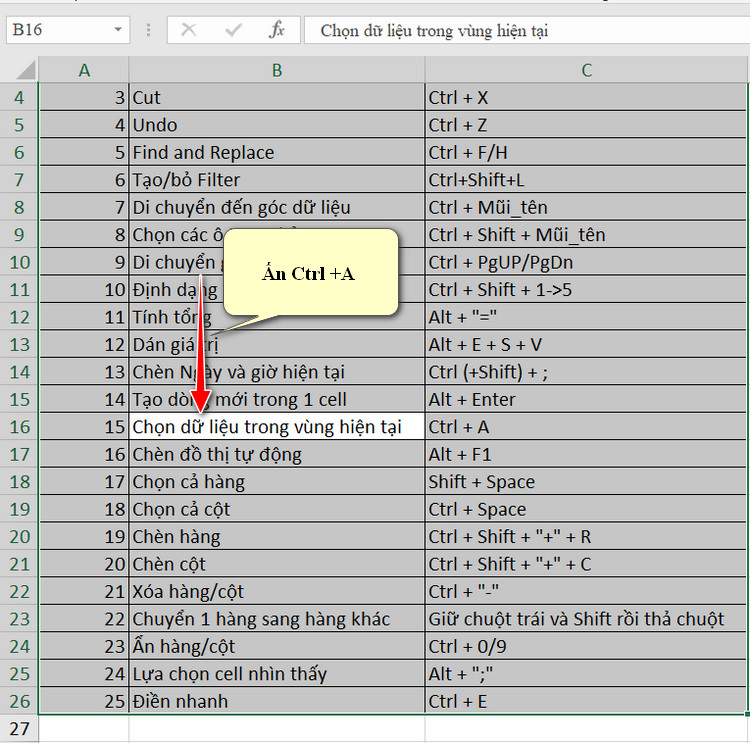750x743 pixels.
Task: Select column B header
Action: click(276, 70)
